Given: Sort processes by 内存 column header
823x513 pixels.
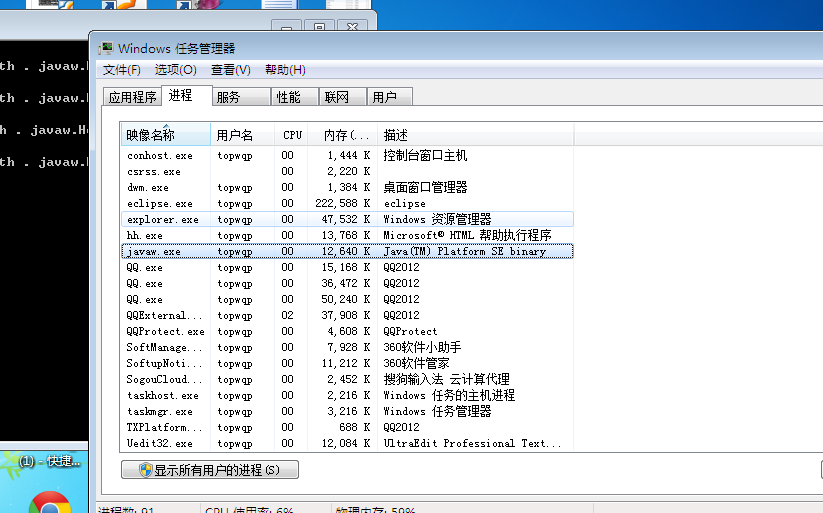Looking at the screenshot, I should 343,135.
